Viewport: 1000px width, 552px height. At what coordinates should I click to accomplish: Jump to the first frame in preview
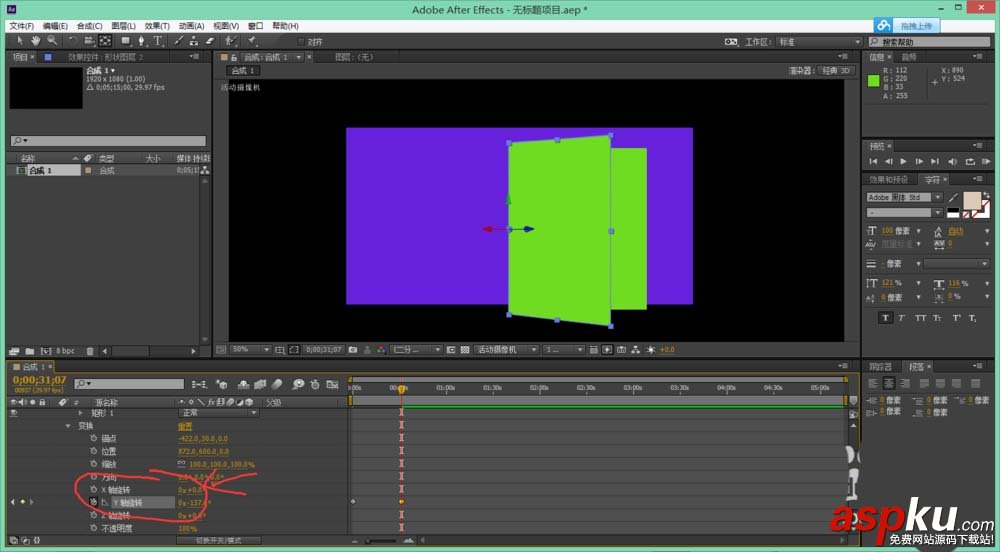coord(873,162)
